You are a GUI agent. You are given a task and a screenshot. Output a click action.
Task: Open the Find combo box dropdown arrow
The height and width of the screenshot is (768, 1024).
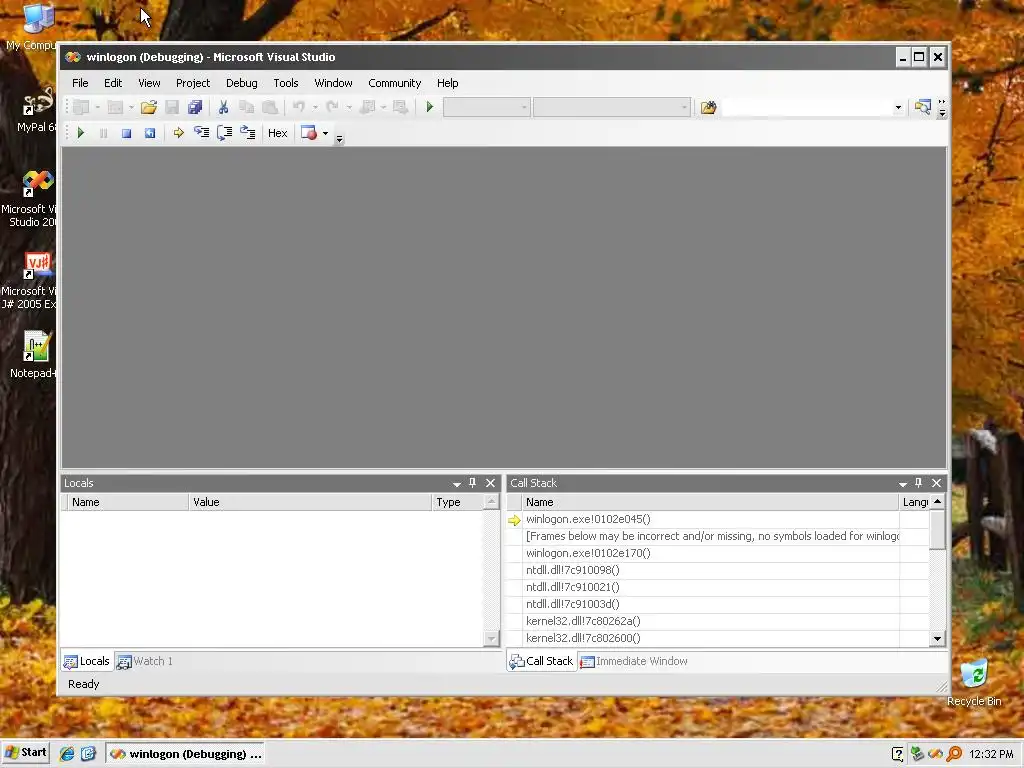898,107
